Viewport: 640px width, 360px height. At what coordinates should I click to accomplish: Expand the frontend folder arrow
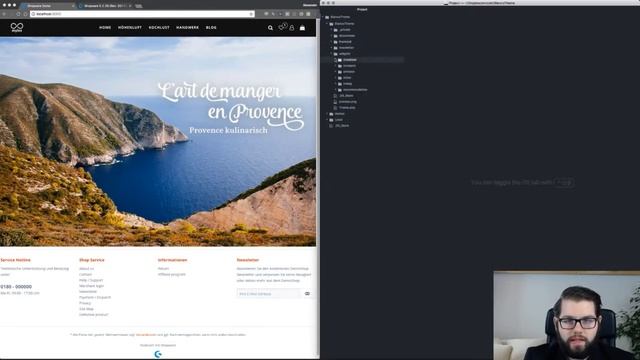click(331, 42)
